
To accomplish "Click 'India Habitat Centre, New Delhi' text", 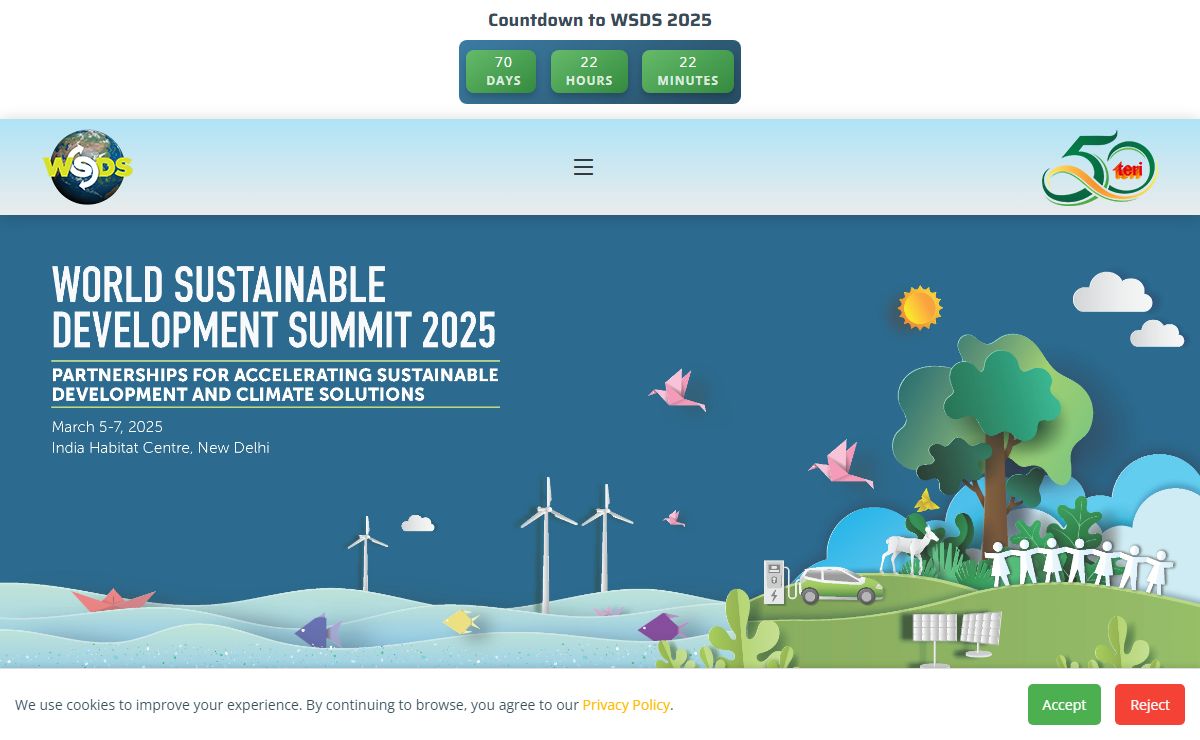I will (161, 448).
